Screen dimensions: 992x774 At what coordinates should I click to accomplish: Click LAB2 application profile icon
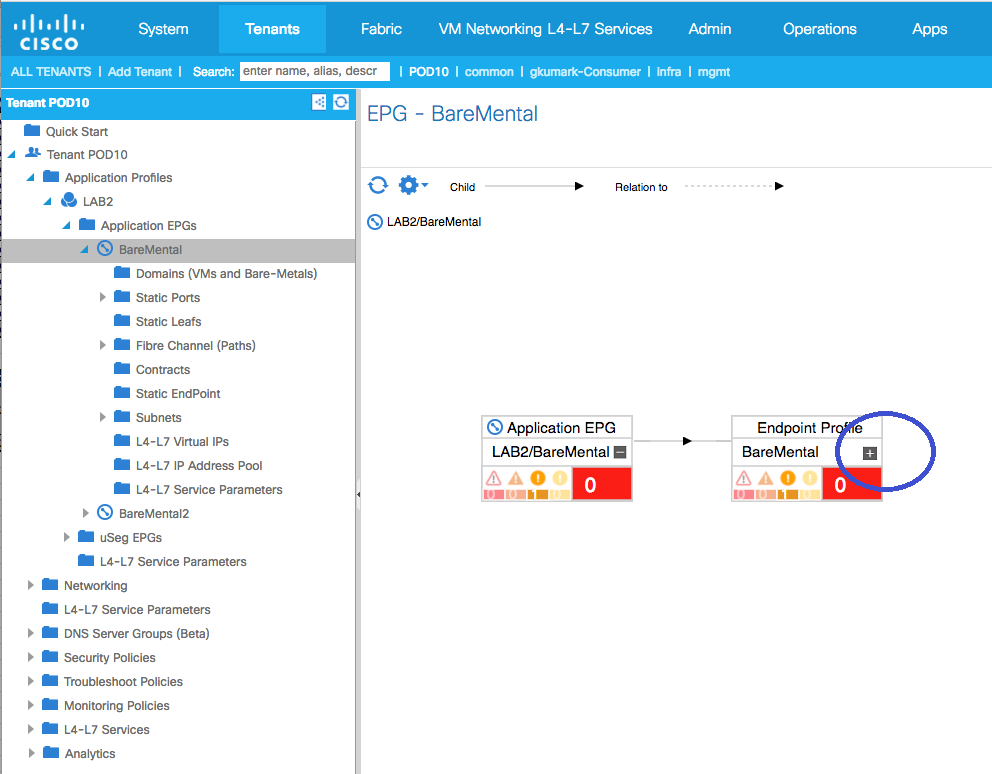coord(69,201)
